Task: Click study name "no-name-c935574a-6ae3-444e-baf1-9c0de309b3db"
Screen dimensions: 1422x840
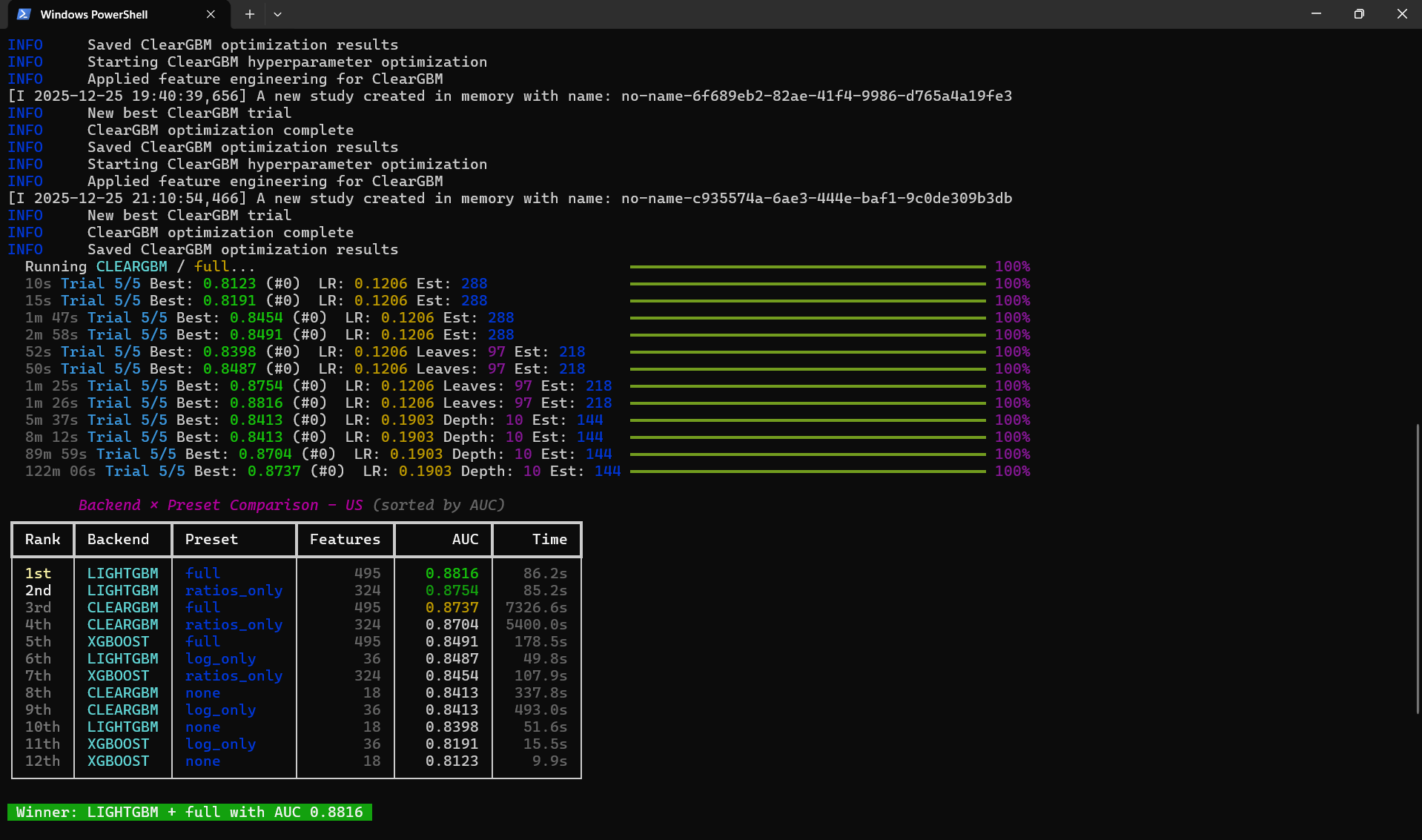Action: [816, 199]
